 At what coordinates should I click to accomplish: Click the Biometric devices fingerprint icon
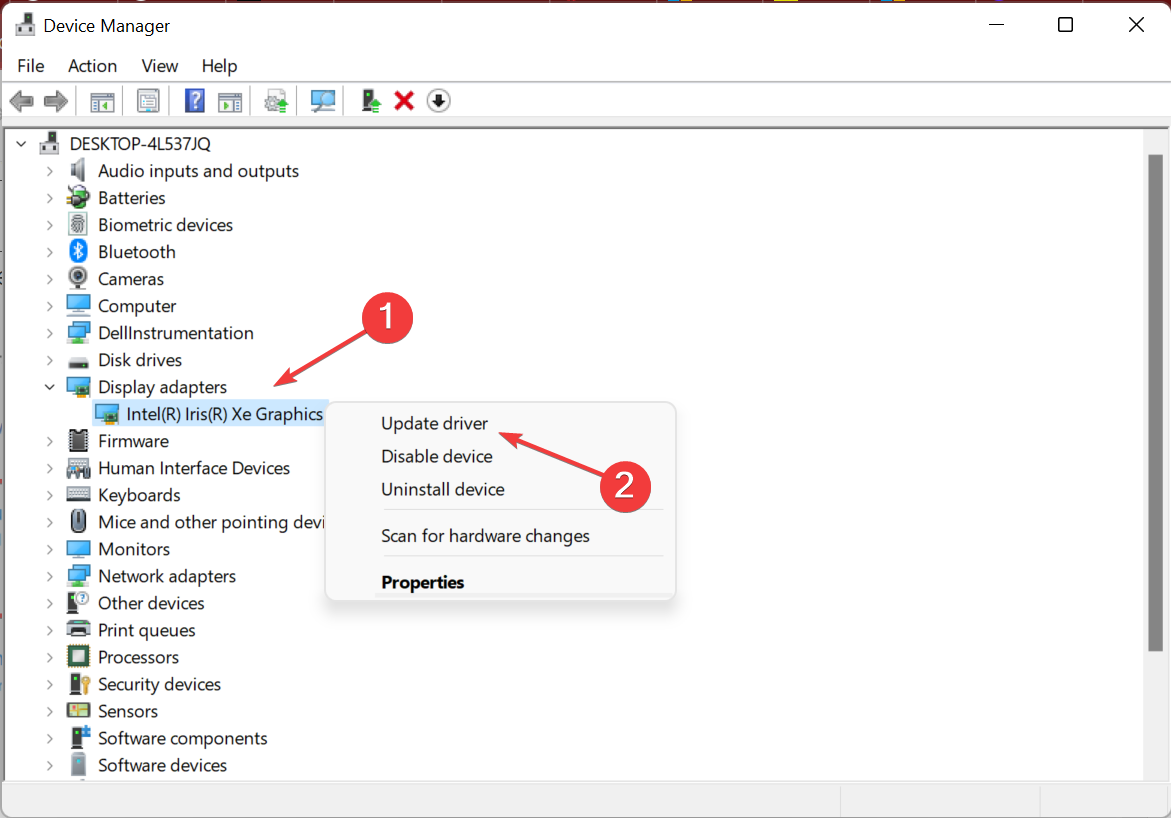78,225
